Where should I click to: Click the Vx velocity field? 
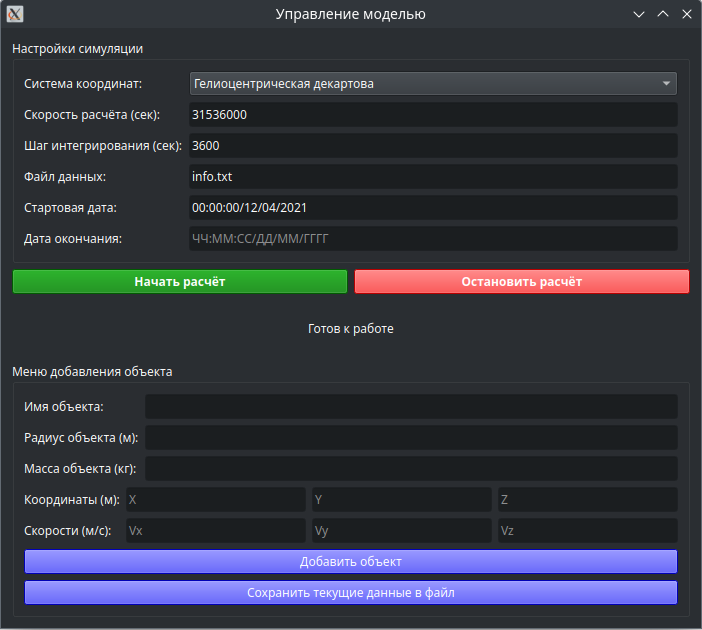216,531
